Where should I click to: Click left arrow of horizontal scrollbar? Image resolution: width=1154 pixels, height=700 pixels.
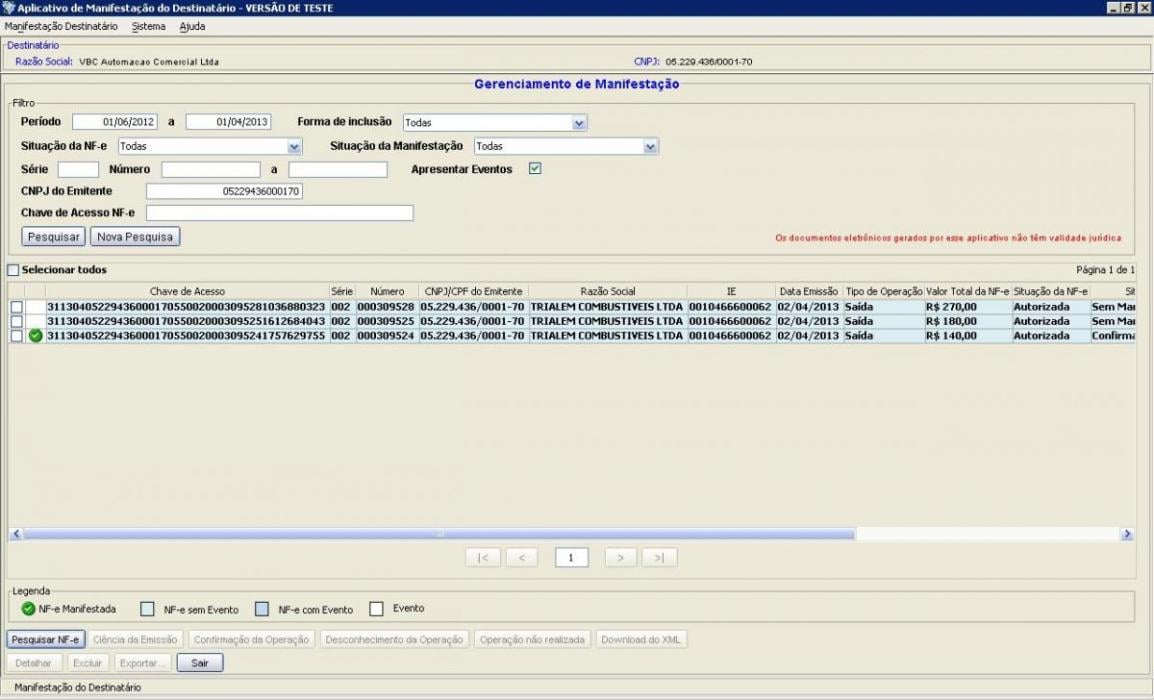point(16,534)
